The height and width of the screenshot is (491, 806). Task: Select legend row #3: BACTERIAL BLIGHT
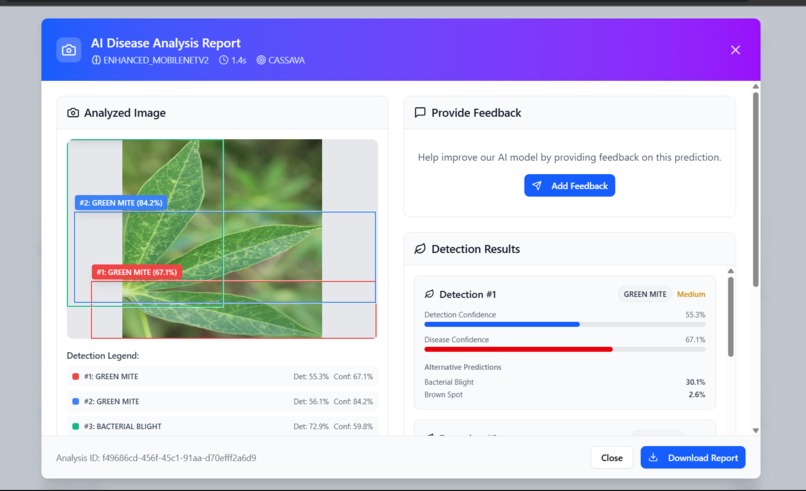click(x=222, y=426)
